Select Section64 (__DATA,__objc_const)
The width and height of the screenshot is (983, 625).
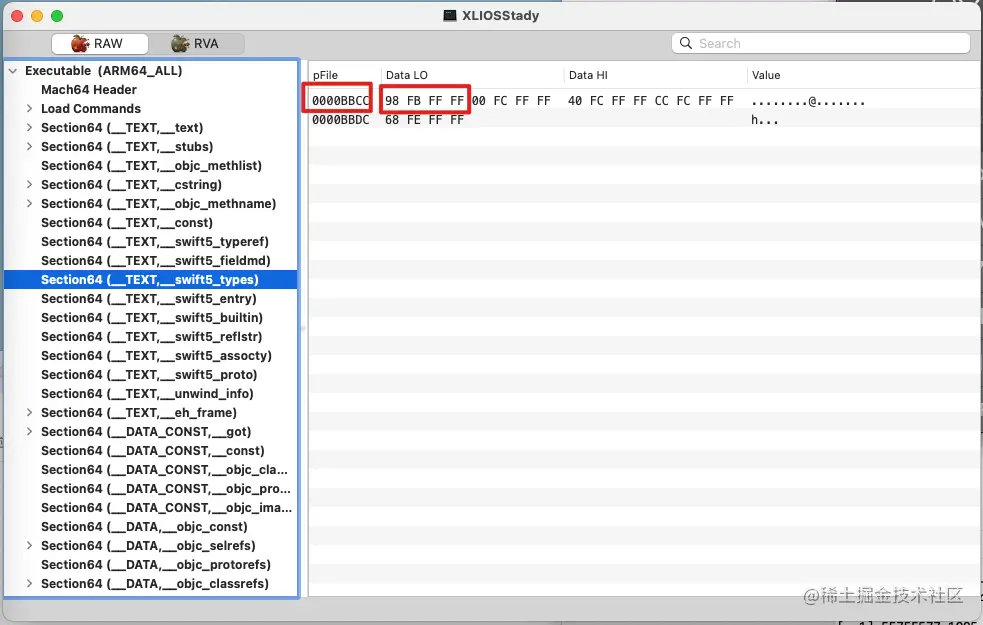151,527
